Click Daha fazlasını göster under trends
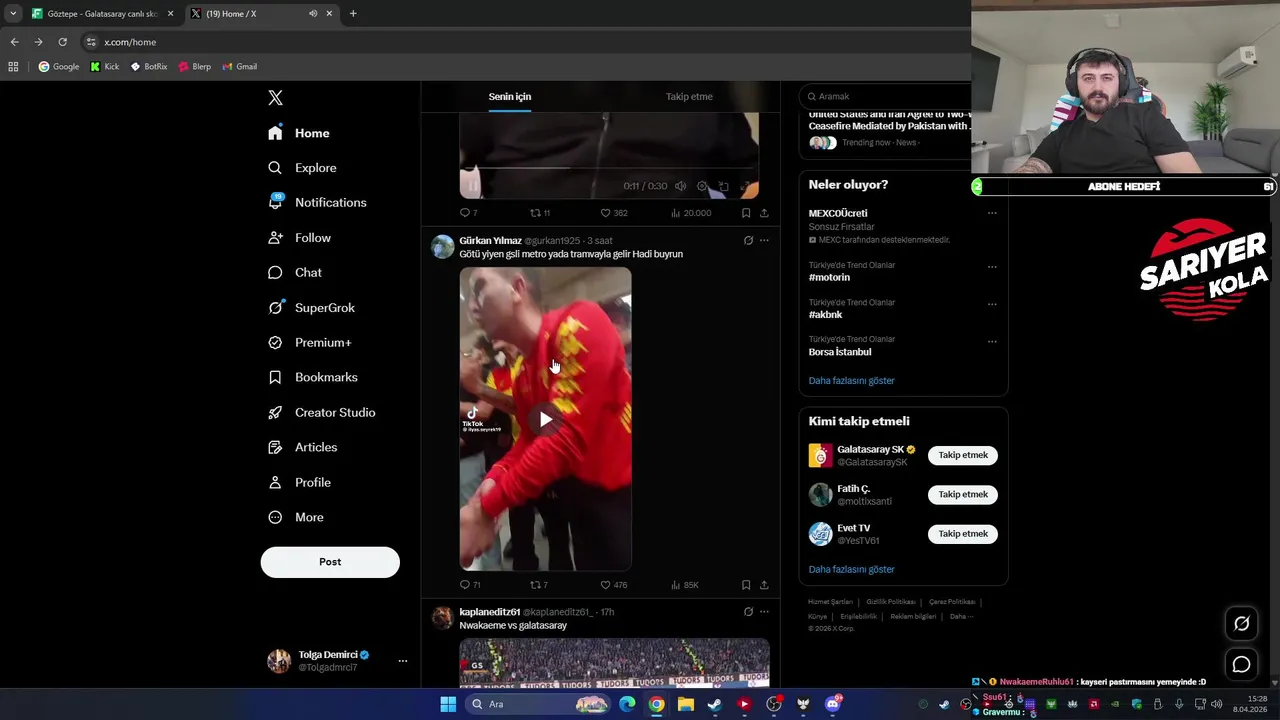This screenshot has width=1280, height=720. [x=851, y=381]
